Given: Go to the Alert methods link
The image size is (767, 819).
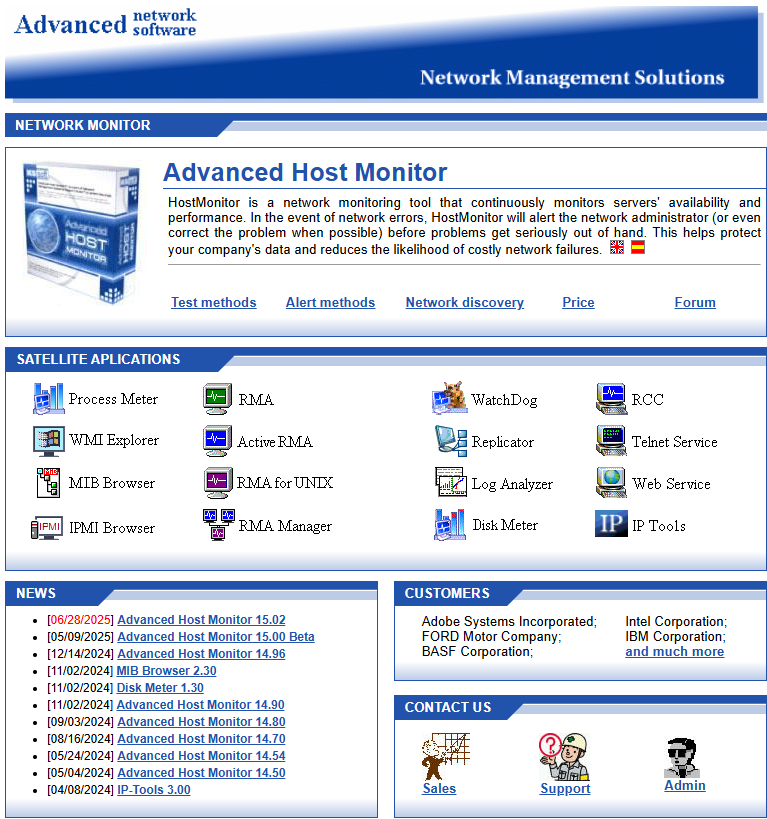Looking at the screenshot, I should point(330,302).
